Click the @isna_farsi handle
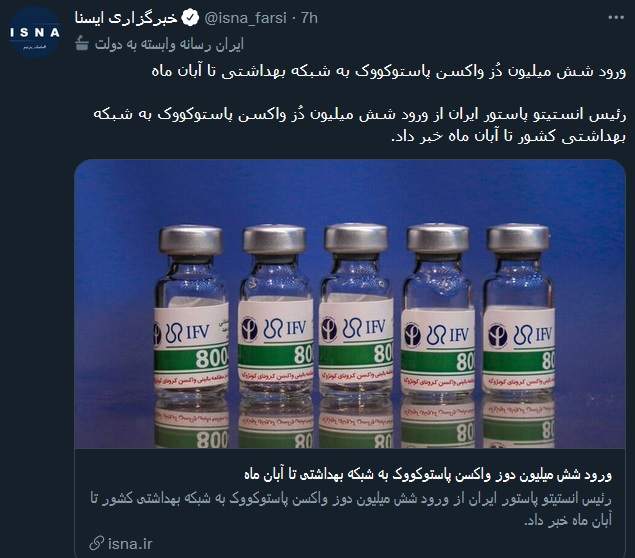 245,18
